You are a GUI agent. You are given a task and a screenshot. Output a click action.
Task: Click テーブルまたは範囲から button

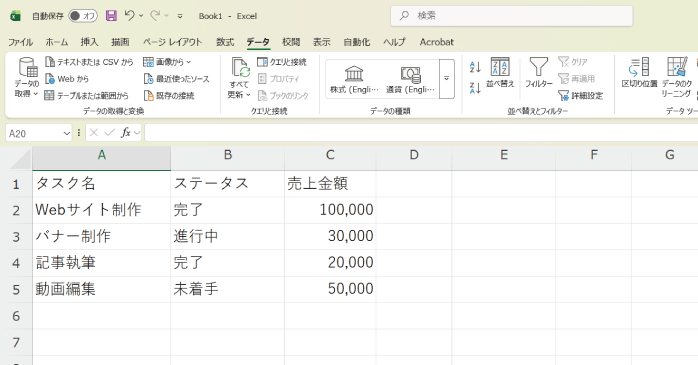pyautogui.click(x=87, y=95)
